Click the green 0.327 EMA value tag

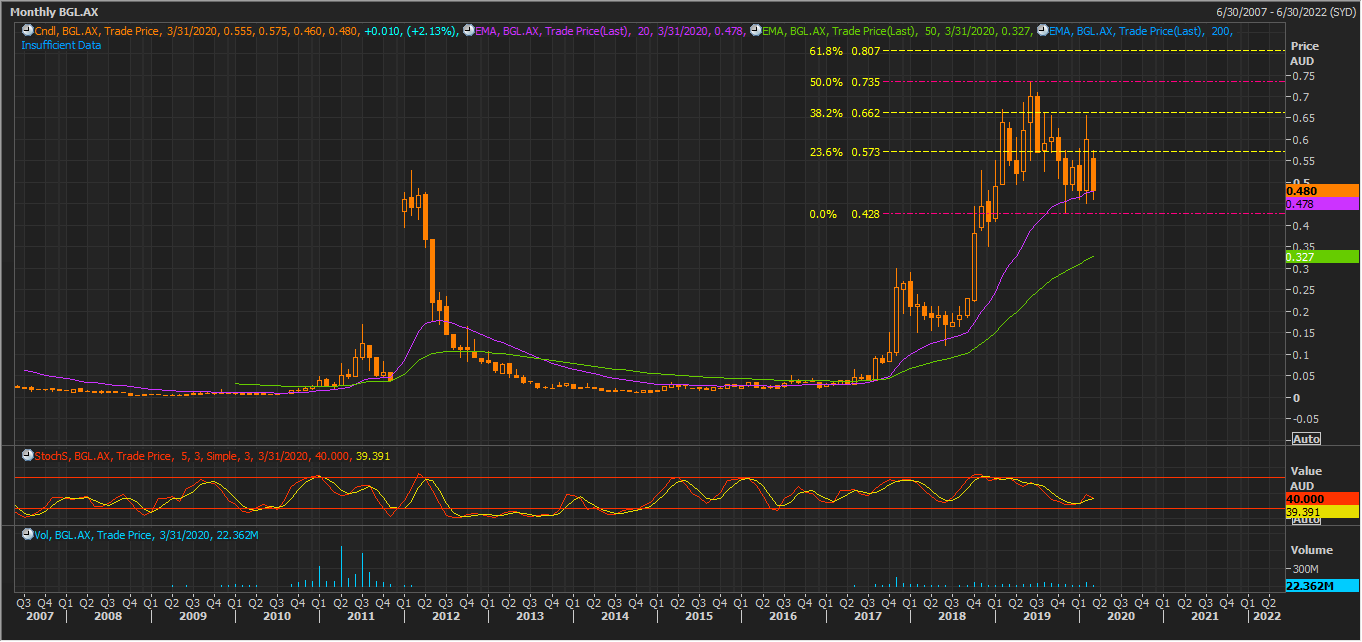[1322, 257]
